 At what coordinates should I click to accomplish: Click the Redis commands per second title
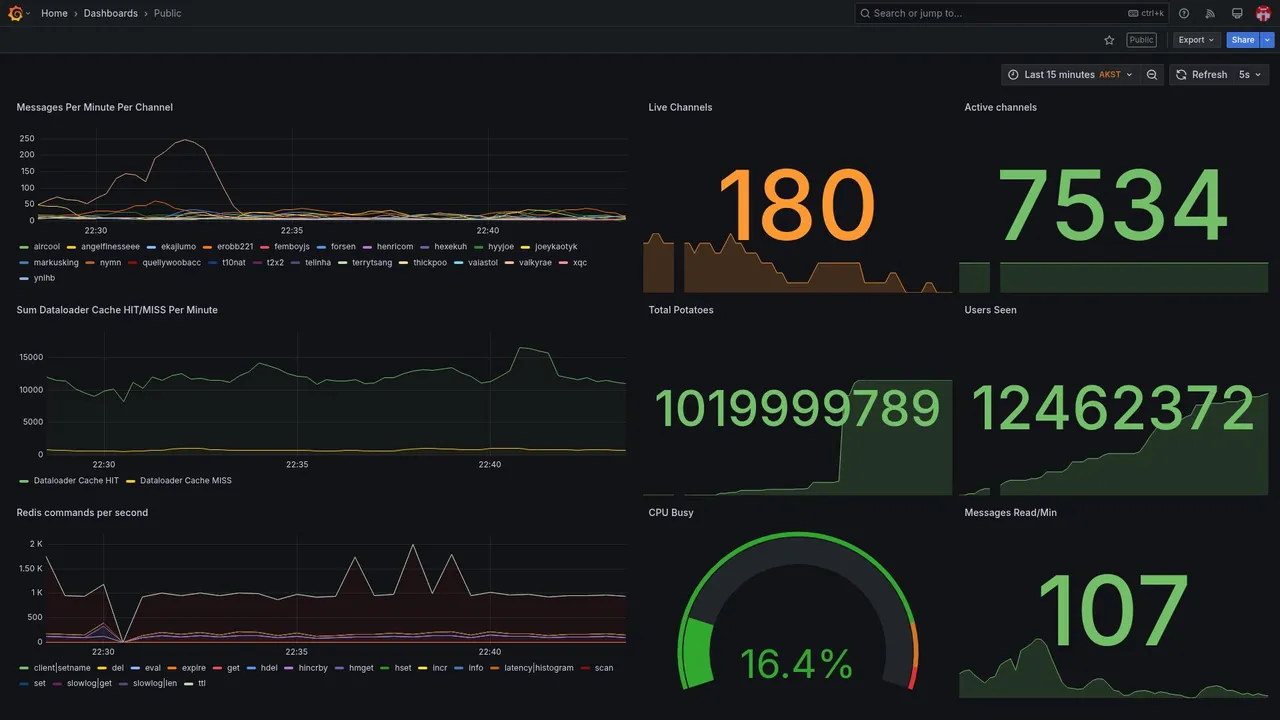pyautogui.click(x=82, y=512)
